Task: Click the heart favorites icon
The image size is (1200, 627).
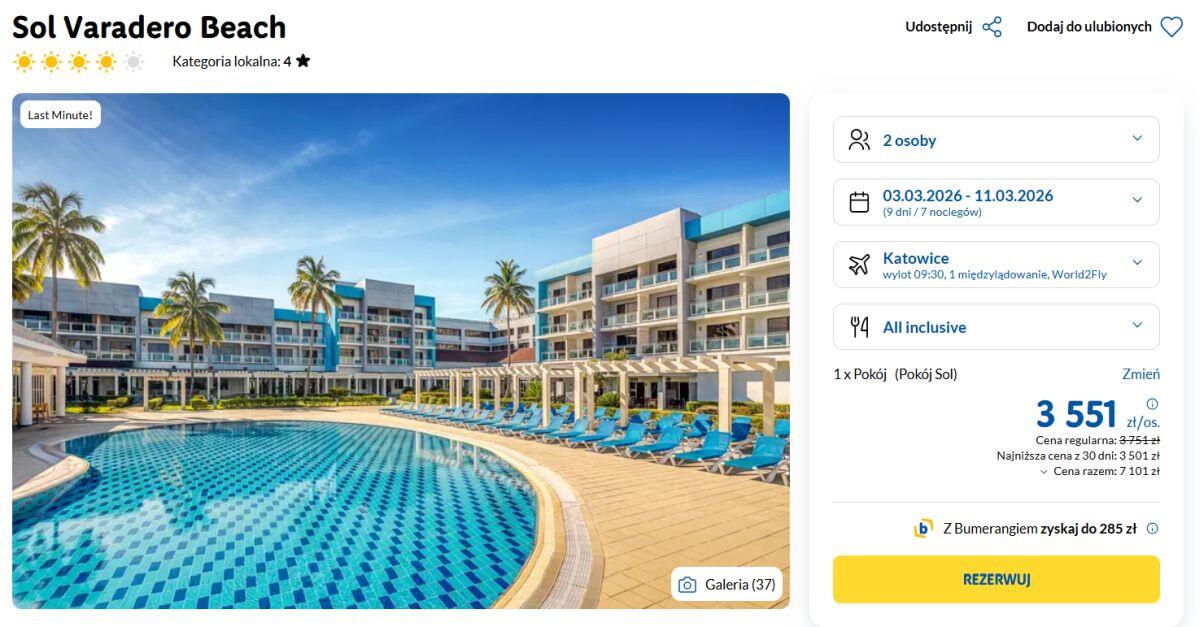Action: 1171,27
